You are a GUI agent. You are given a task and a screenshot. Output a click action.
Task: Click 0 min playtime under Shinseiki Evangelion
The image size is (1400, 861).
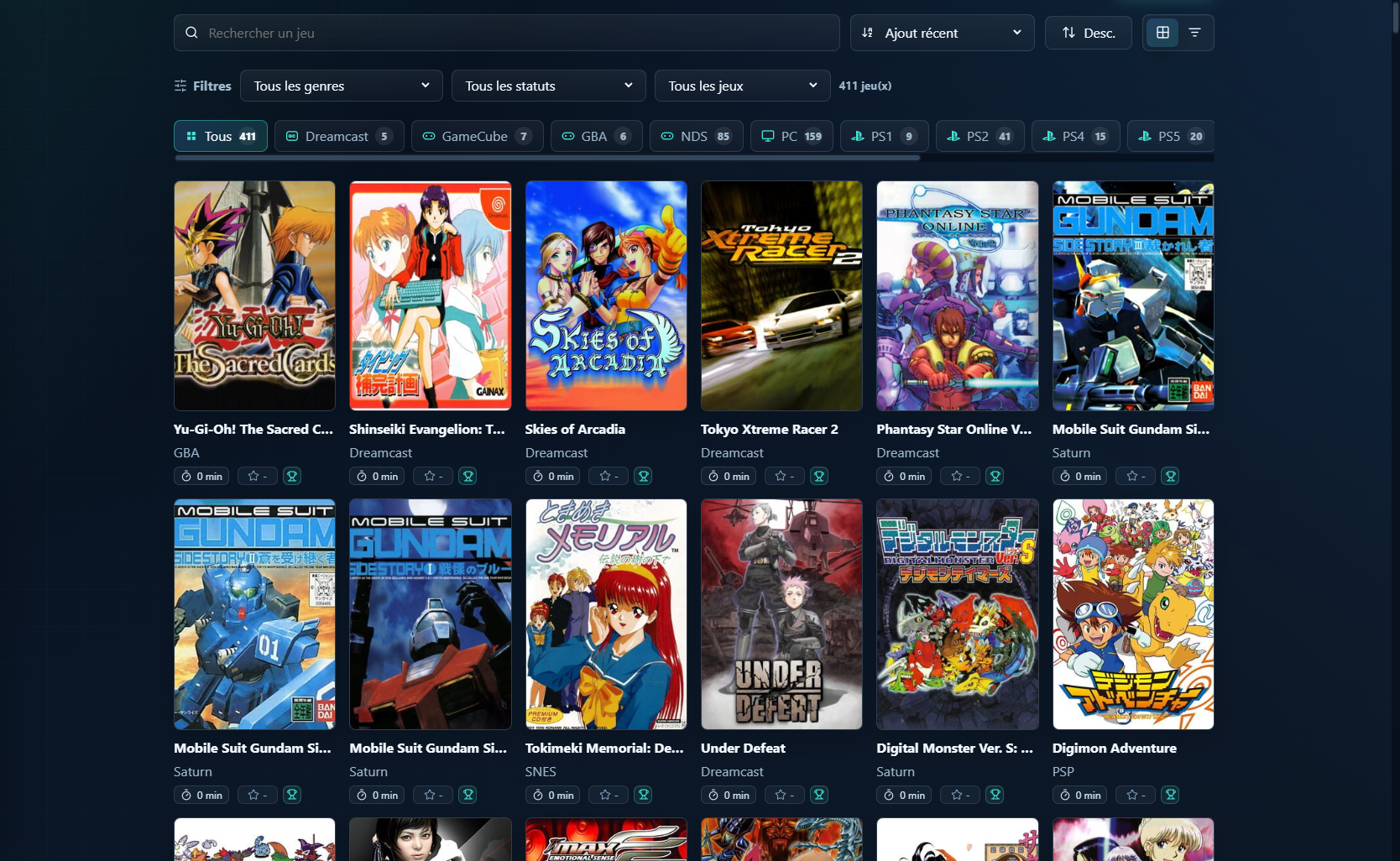[x=378, y=476]
